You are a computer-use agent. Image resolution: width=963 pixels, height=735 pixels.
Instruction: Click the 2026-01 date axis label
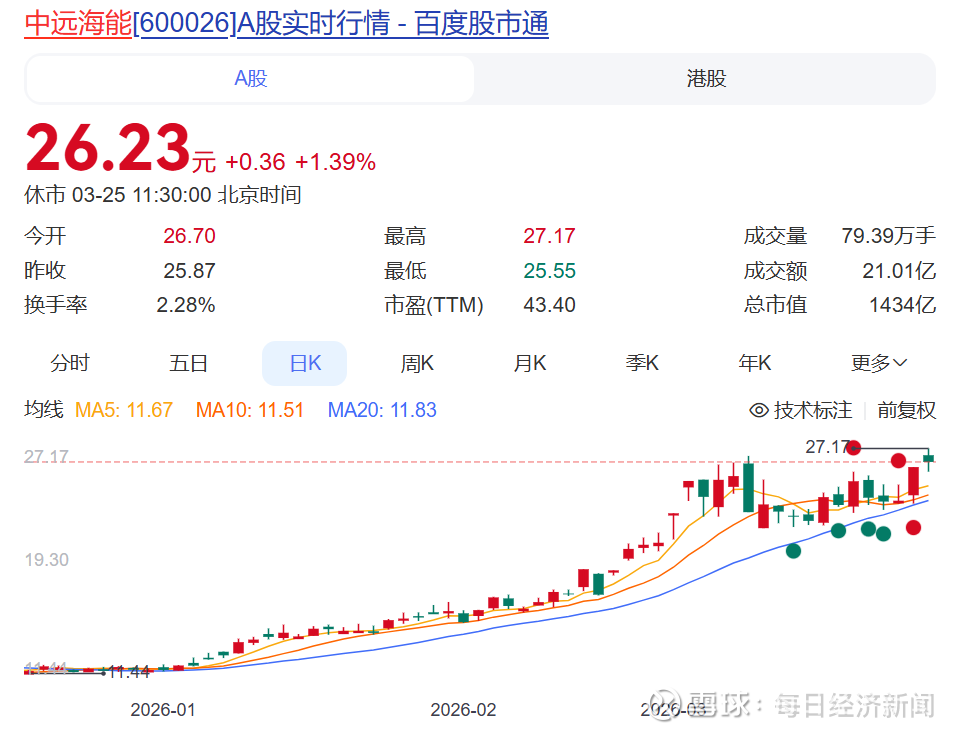[x=163, y=710]
